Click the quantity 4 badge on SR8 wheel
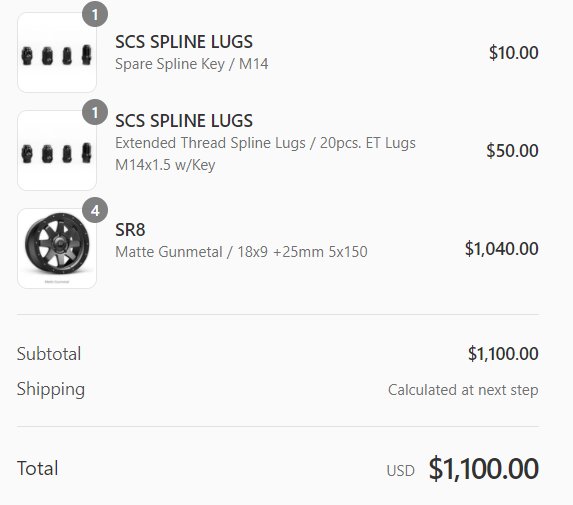Screen dimensions: 573x505 (x=95, y=210)
